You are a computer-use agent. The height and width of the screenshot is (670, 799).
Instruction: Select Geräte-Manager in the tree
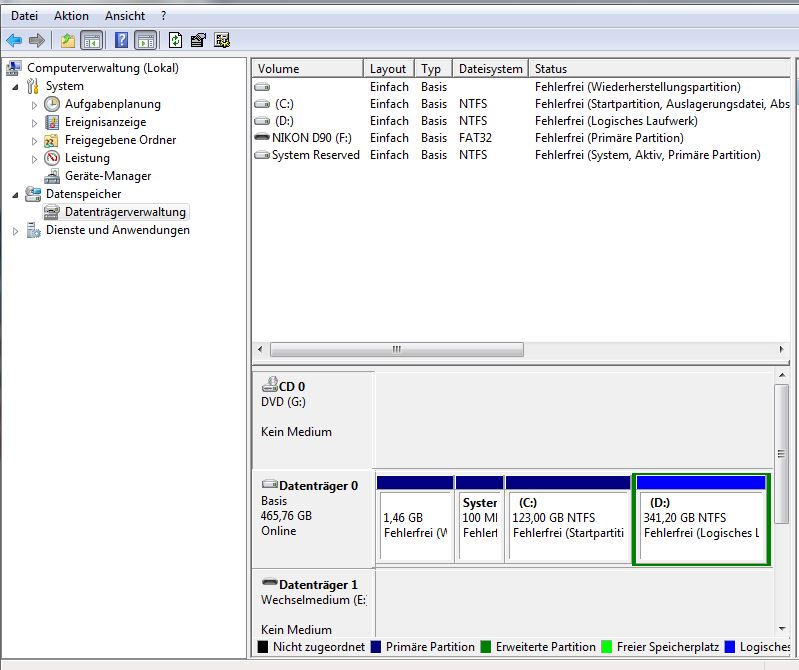(108, 176)
